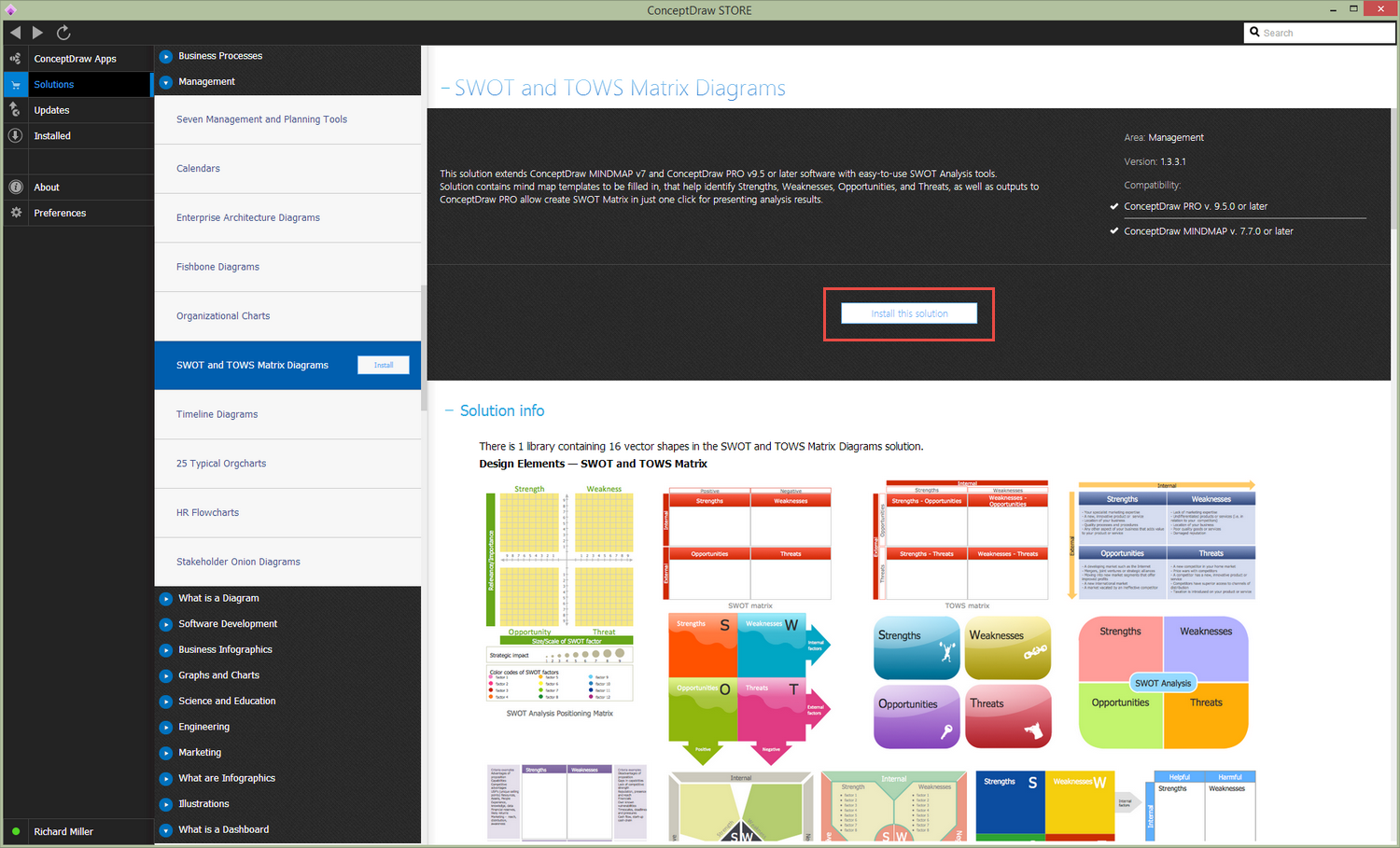Go back using the back arrow
The width and height of the screenshot is (1400, 848).
pos(15,33)
